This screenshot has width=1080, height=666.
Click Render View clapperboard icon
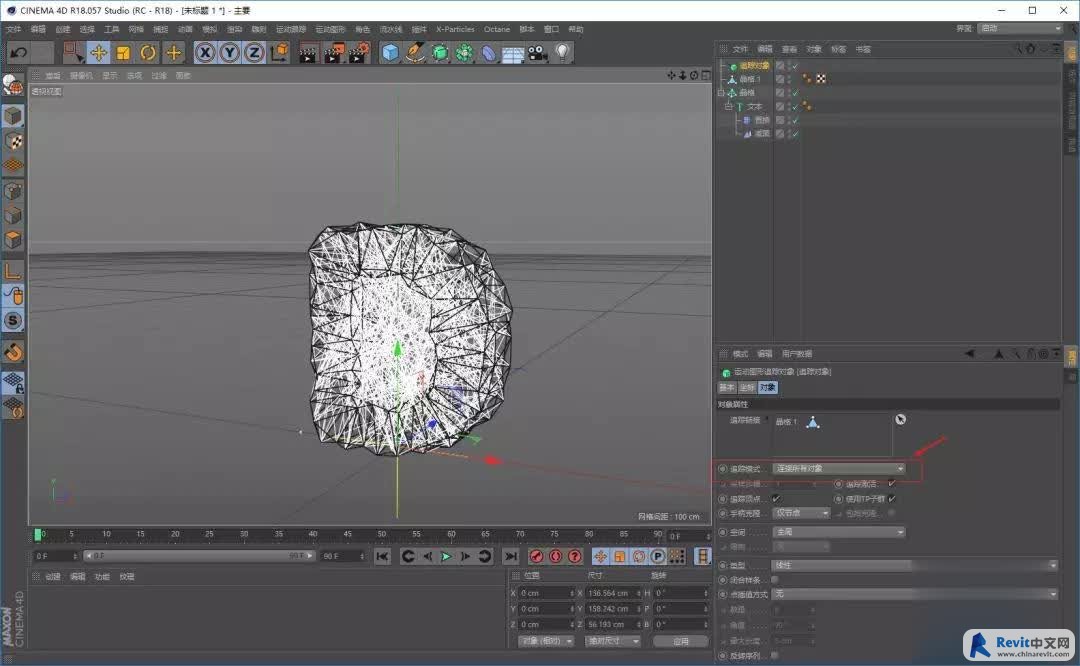[308, 52]
